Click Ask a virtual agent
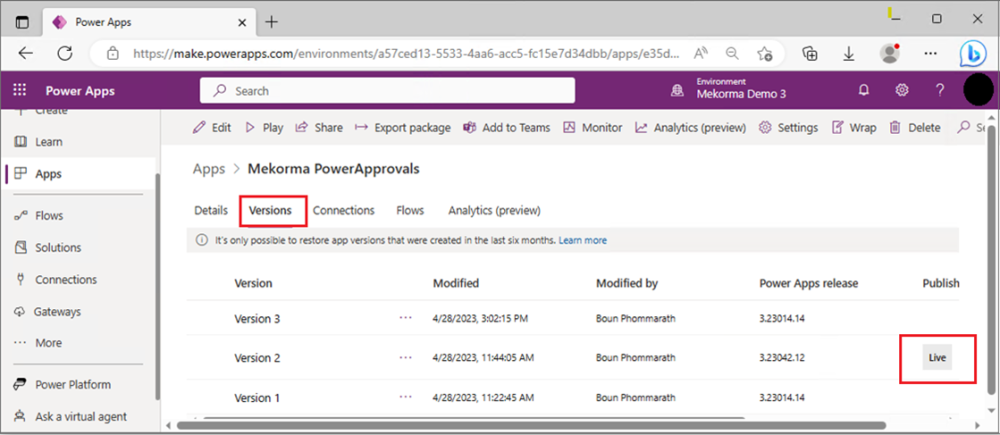This screenshot has width=1000, height=435. point(70,417)
